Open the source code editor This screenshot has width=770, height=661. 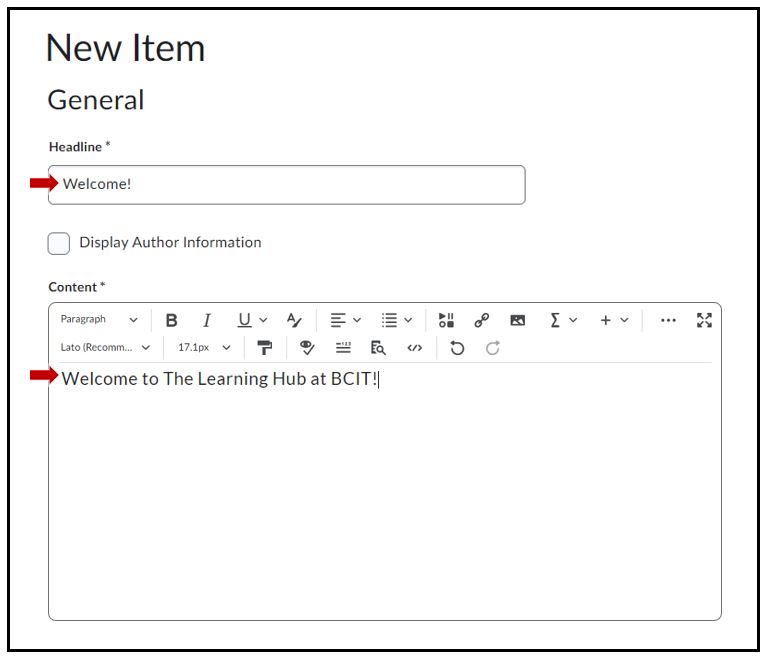[x=415, y=348]
